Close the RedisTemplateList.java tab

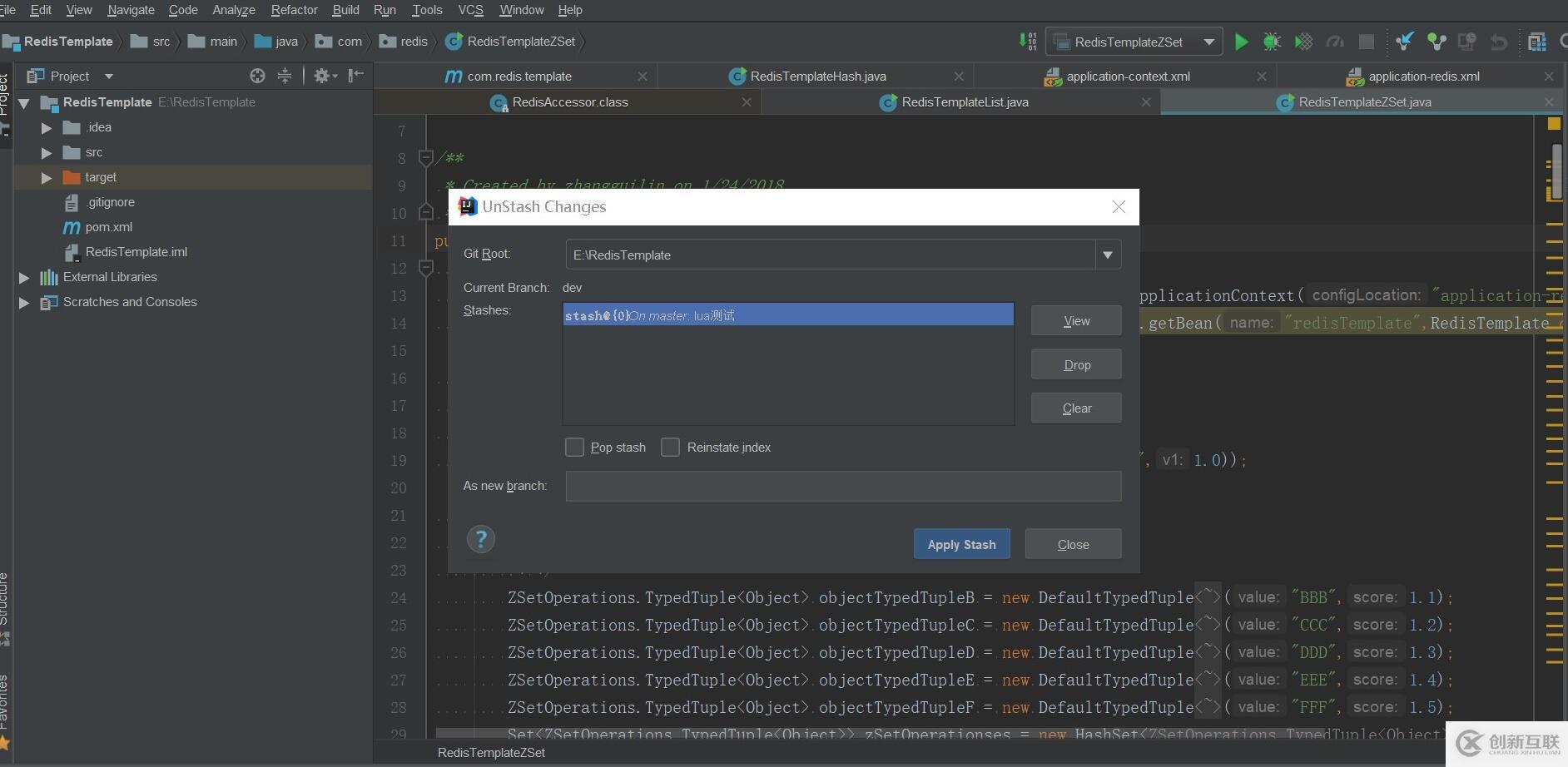coord(1146,102)
